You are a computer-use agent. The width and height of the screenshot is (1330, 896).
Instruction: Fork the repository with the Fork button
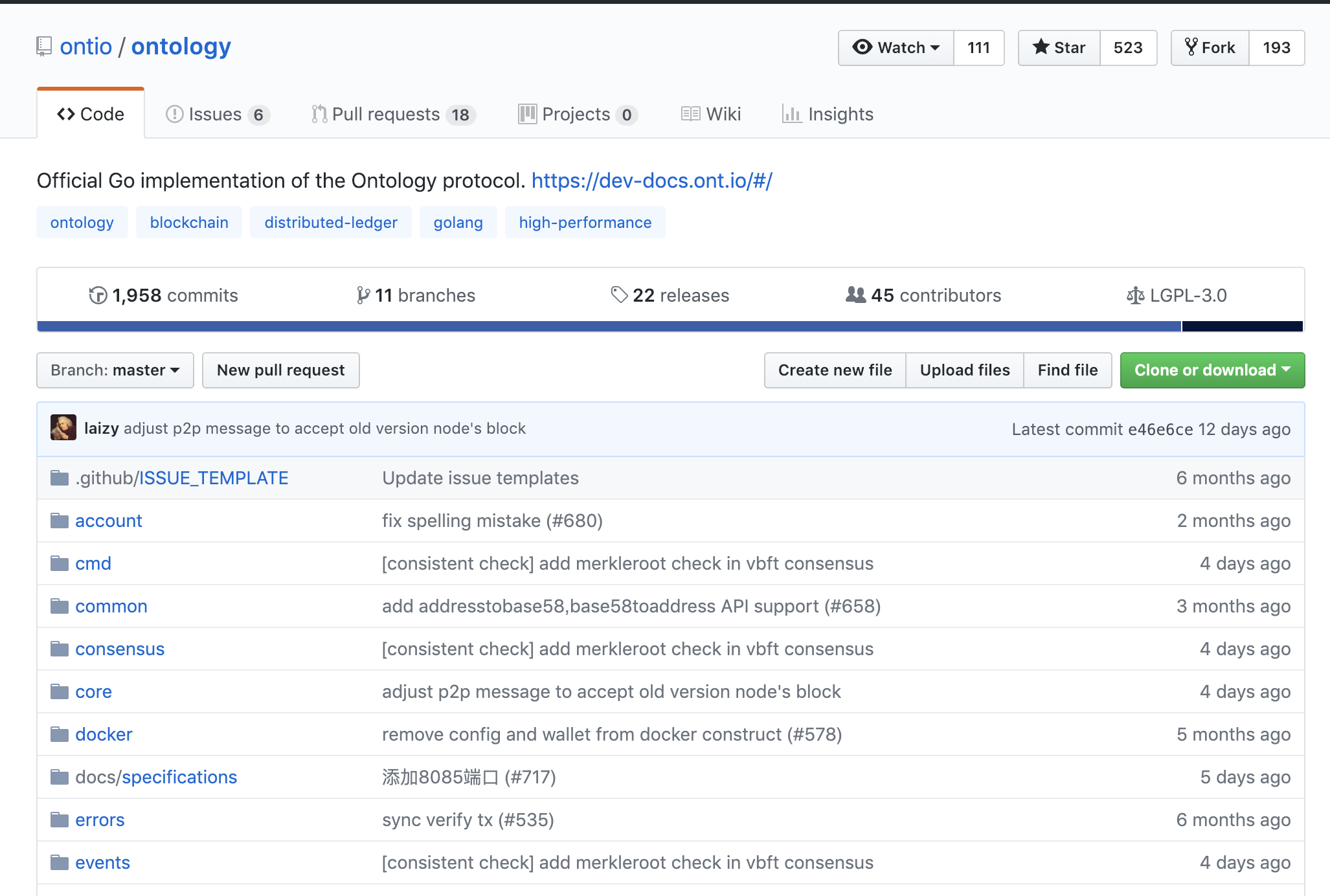pyautogui.click(x=1210, y=48)
